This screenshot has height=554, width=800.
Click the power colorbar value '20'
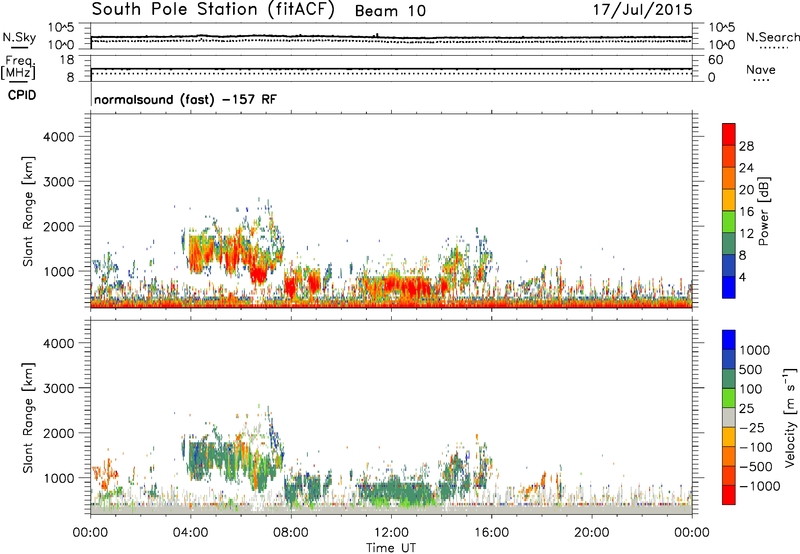(746, 190)
